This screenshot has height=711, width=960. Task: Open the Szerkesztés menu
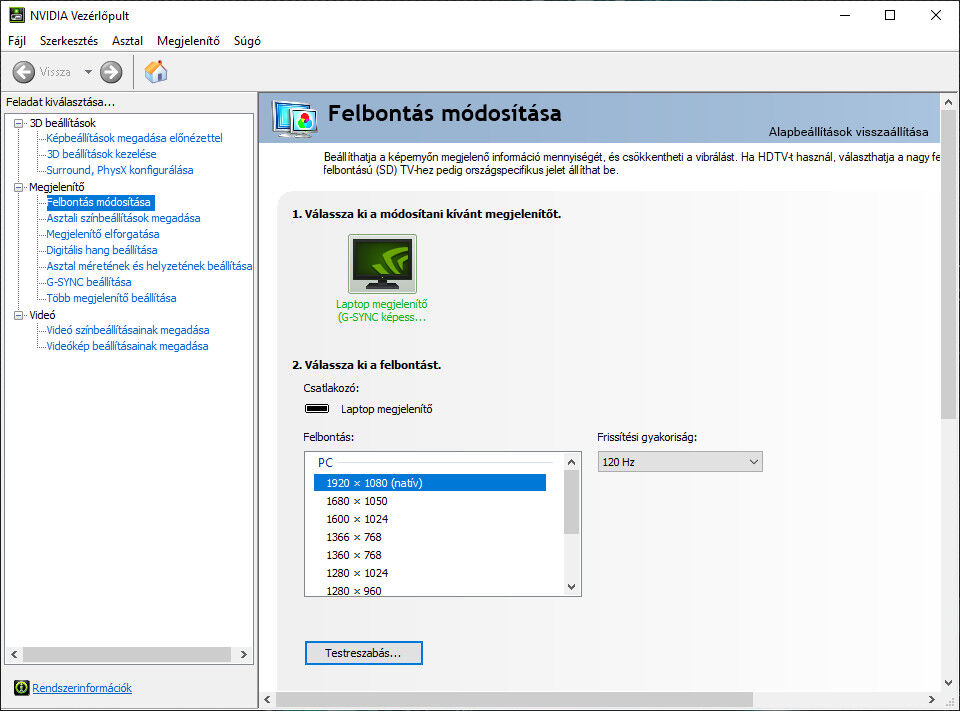coord(69,40)
